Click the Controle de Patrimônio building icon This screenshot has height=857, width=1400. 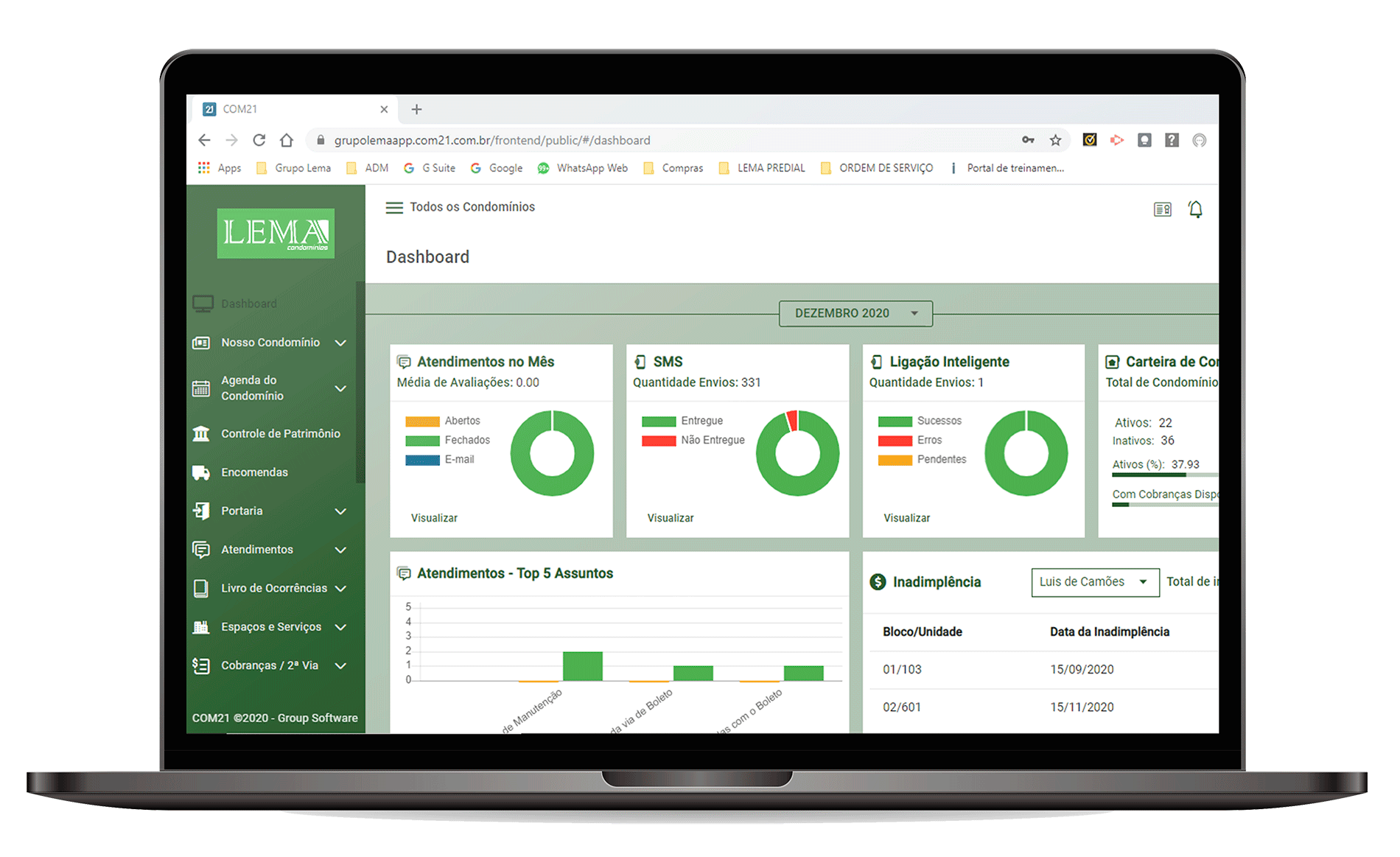pos(201,434)
